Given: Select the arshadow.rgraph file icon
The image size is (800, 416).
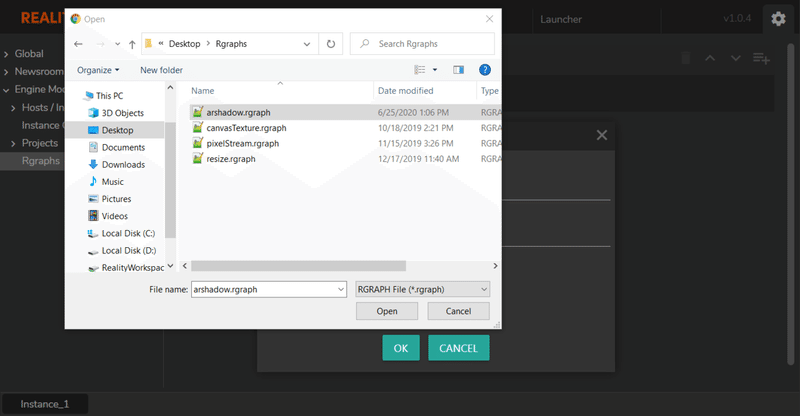Looking at the screenshot, I should point(197,112).
